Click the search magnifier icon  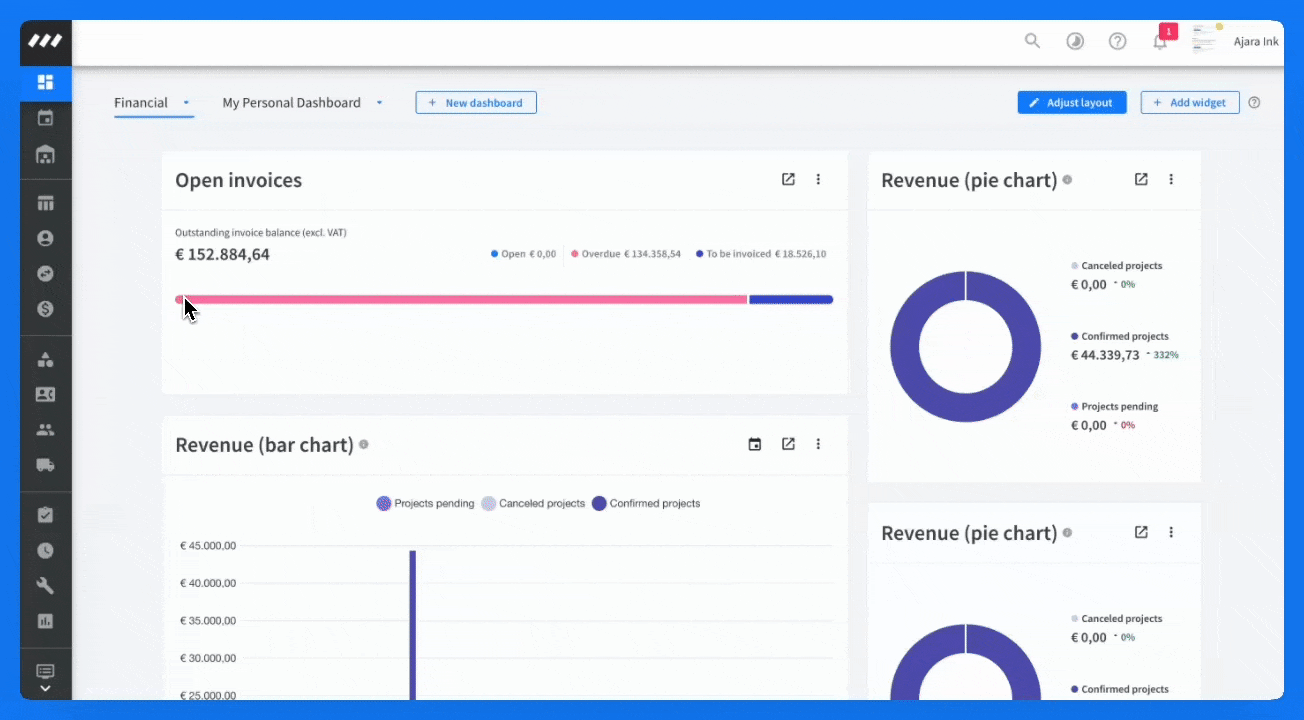click(x=1033, y=41)
